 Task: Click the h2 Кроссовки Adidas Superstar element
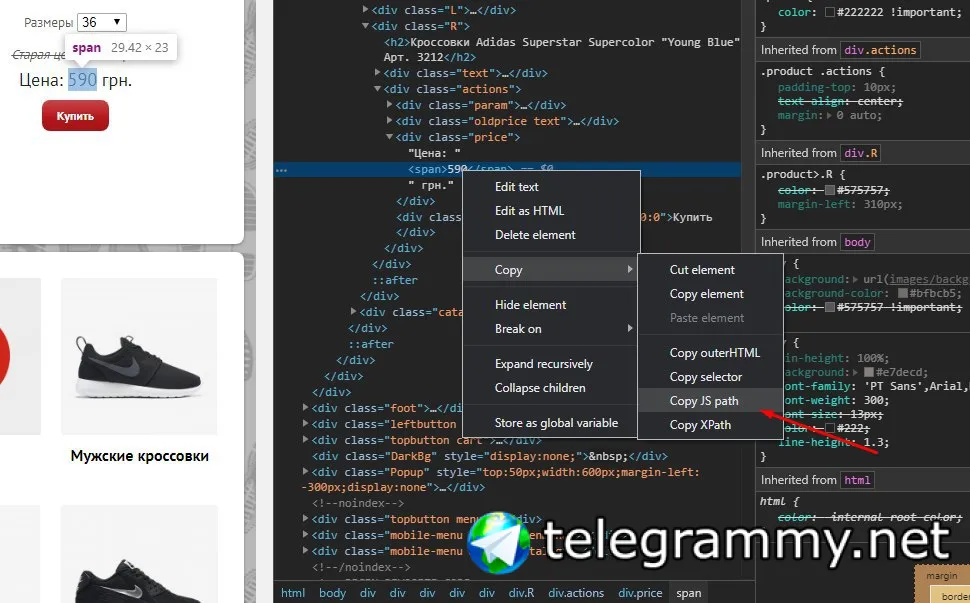coord(562,49)
